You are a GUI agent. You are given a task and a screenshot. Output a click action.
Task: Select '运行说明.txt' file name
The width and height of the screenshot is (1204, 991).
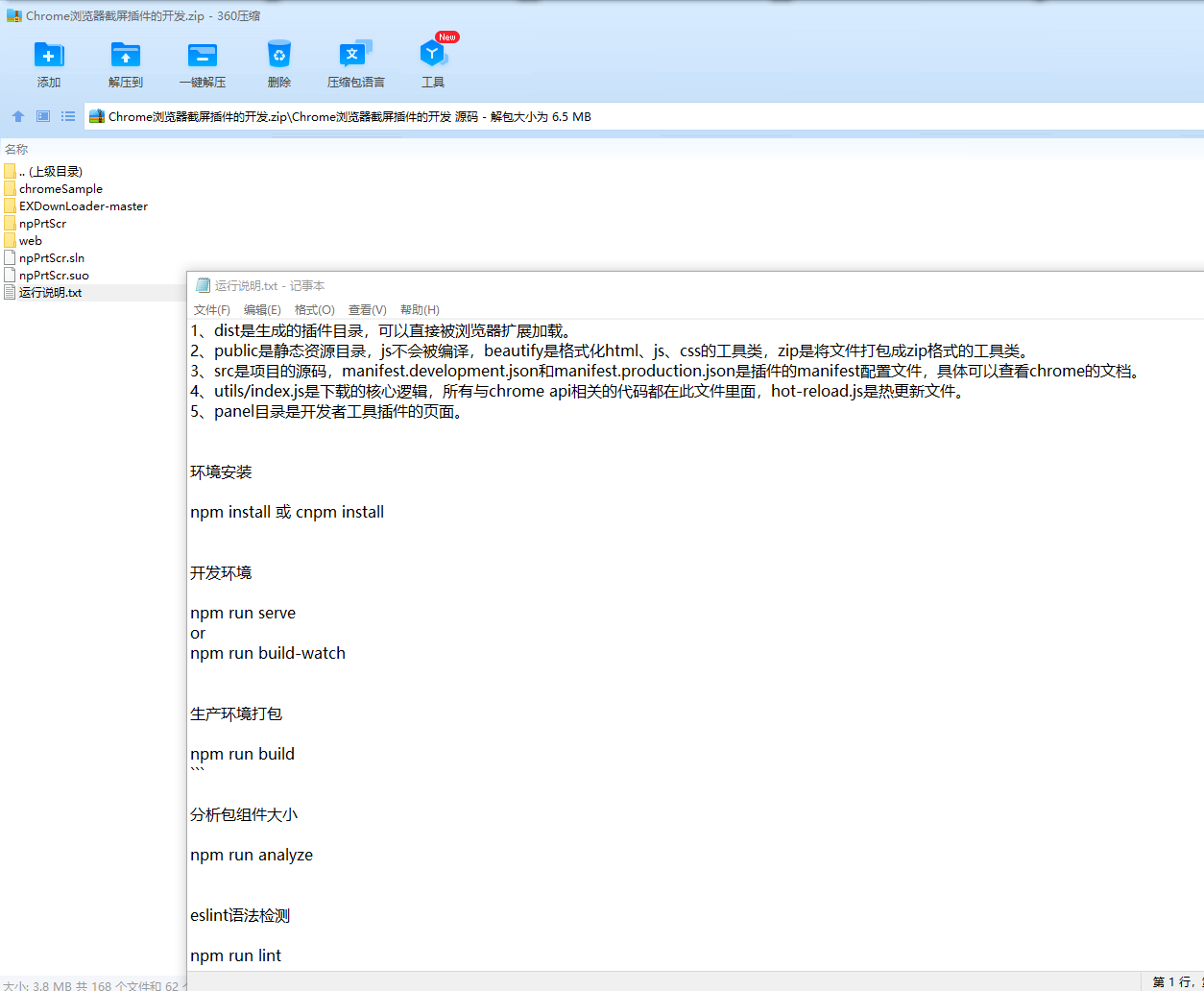[51, 292]
